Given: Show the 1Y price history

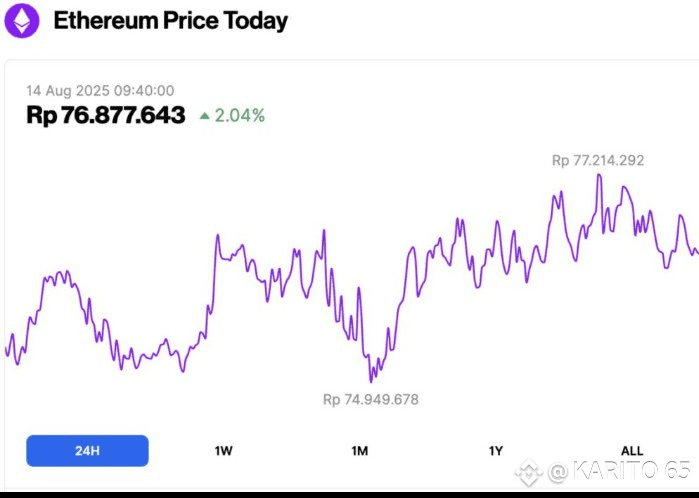Looking at the screenshot, I should (x=496, y=451).
